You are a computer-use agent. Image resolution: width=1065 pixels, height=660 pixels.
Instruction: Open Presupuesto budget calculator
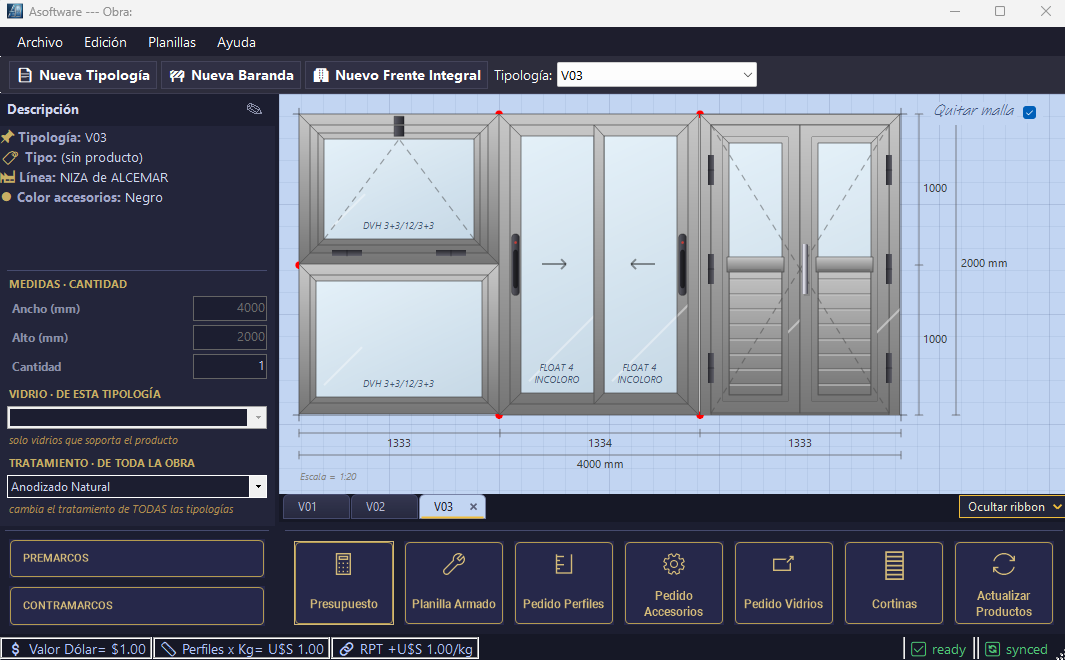[x=344, y=583]
